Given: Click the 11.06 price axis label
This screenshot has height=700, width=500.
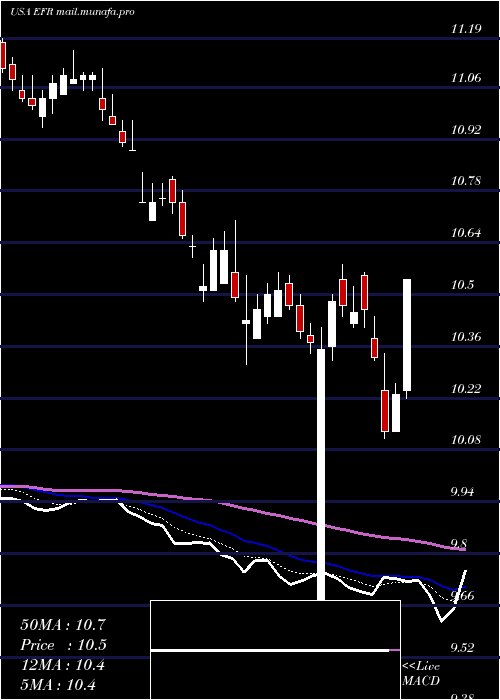Looking at the screenshot, I should [467, 78].
